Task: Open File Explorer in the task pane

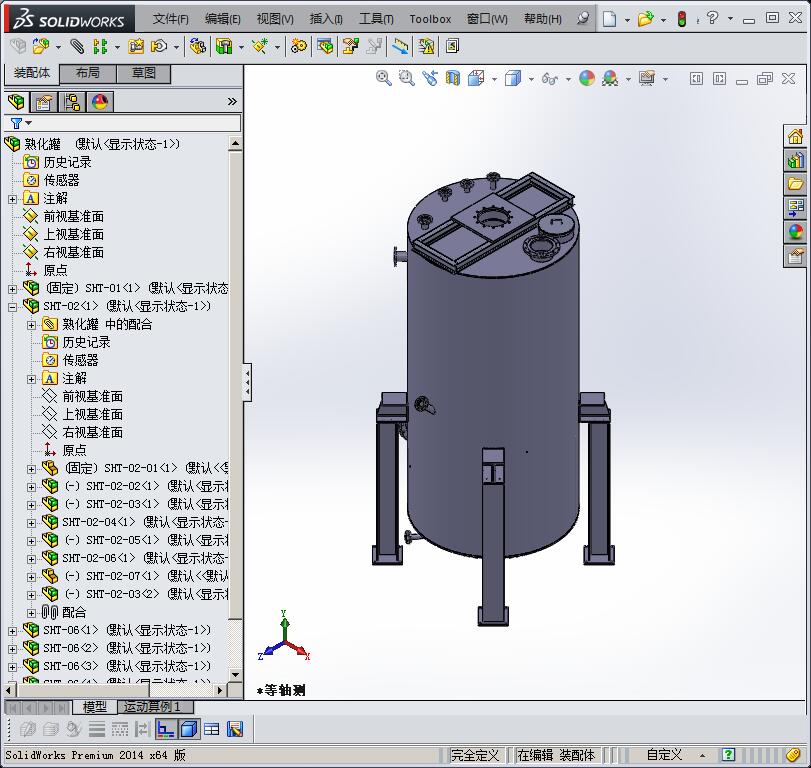Action: (795, 184)
